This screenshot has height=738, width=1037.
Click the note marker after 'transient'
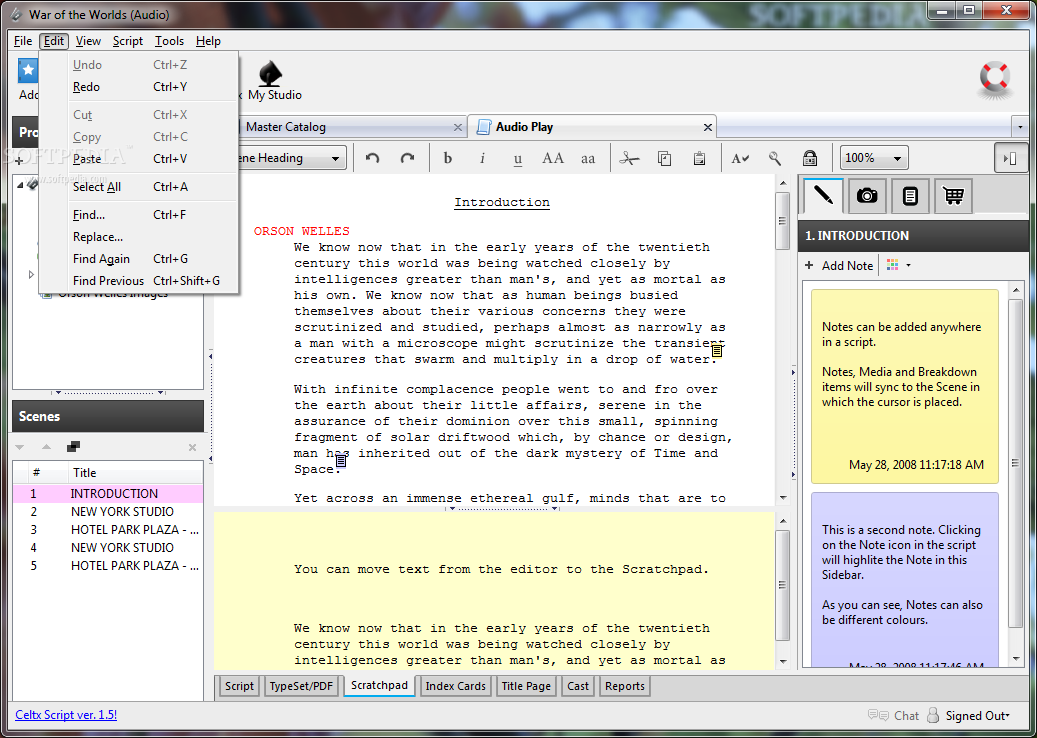[x=716, y=351]
